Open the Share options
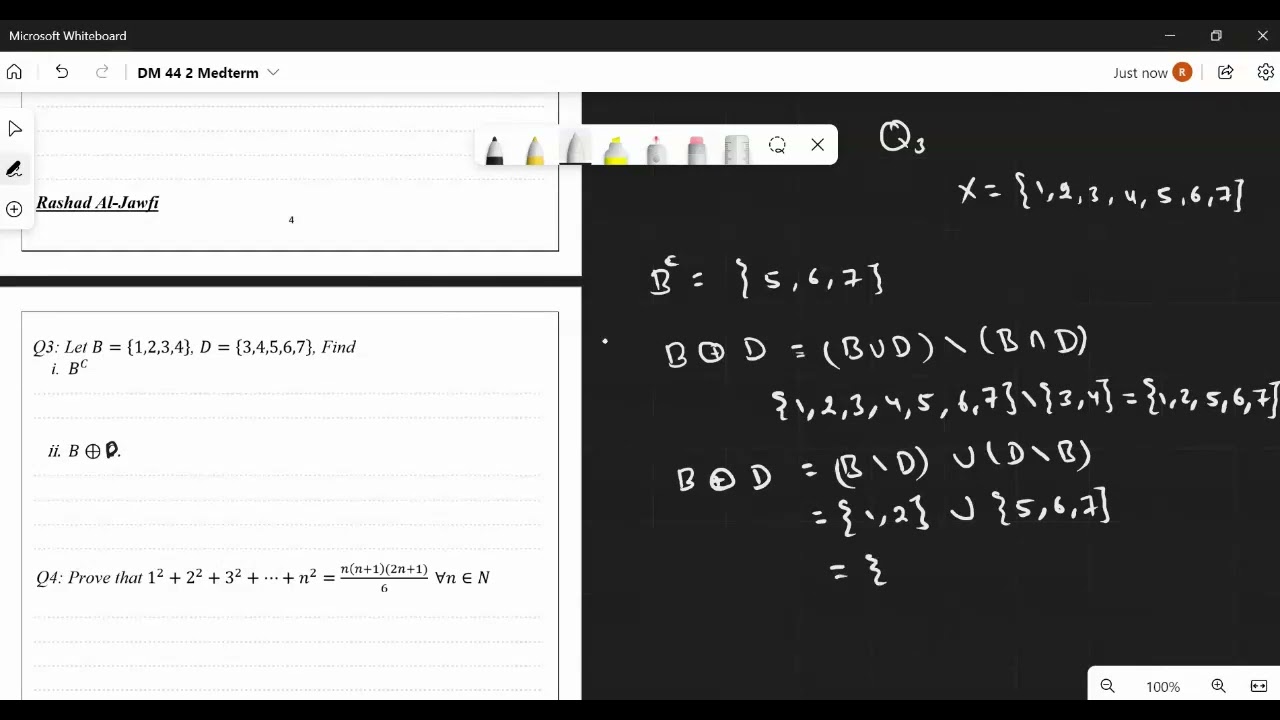Viewport: 1280px width, 720px height. click(x=1226, y=72)
